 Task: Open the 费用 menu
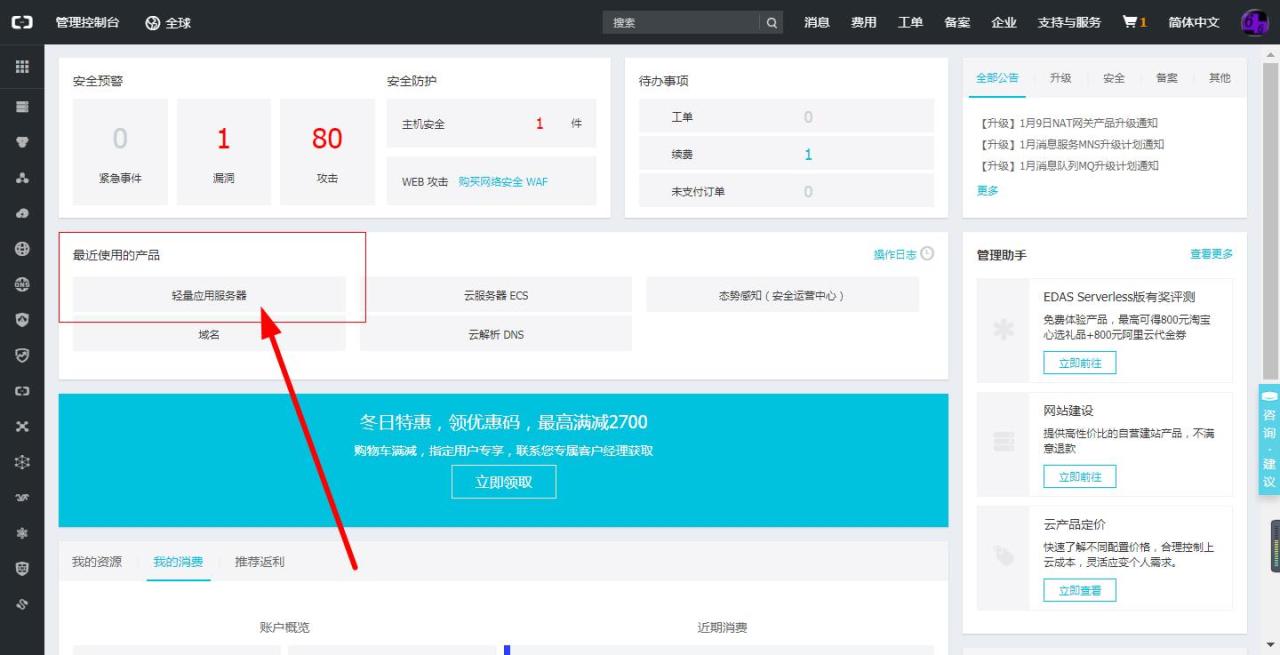(x=864, y=22)
